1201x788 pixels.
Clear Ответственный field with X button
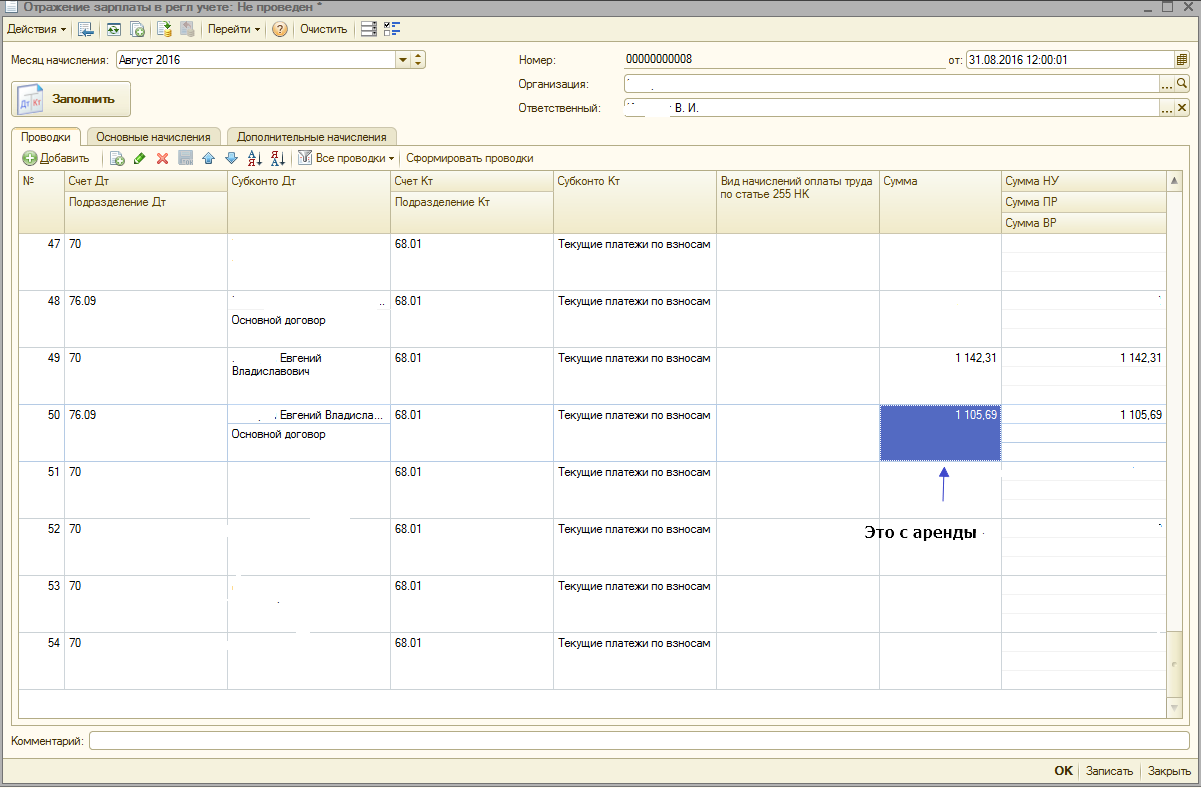coord(1181,108)
